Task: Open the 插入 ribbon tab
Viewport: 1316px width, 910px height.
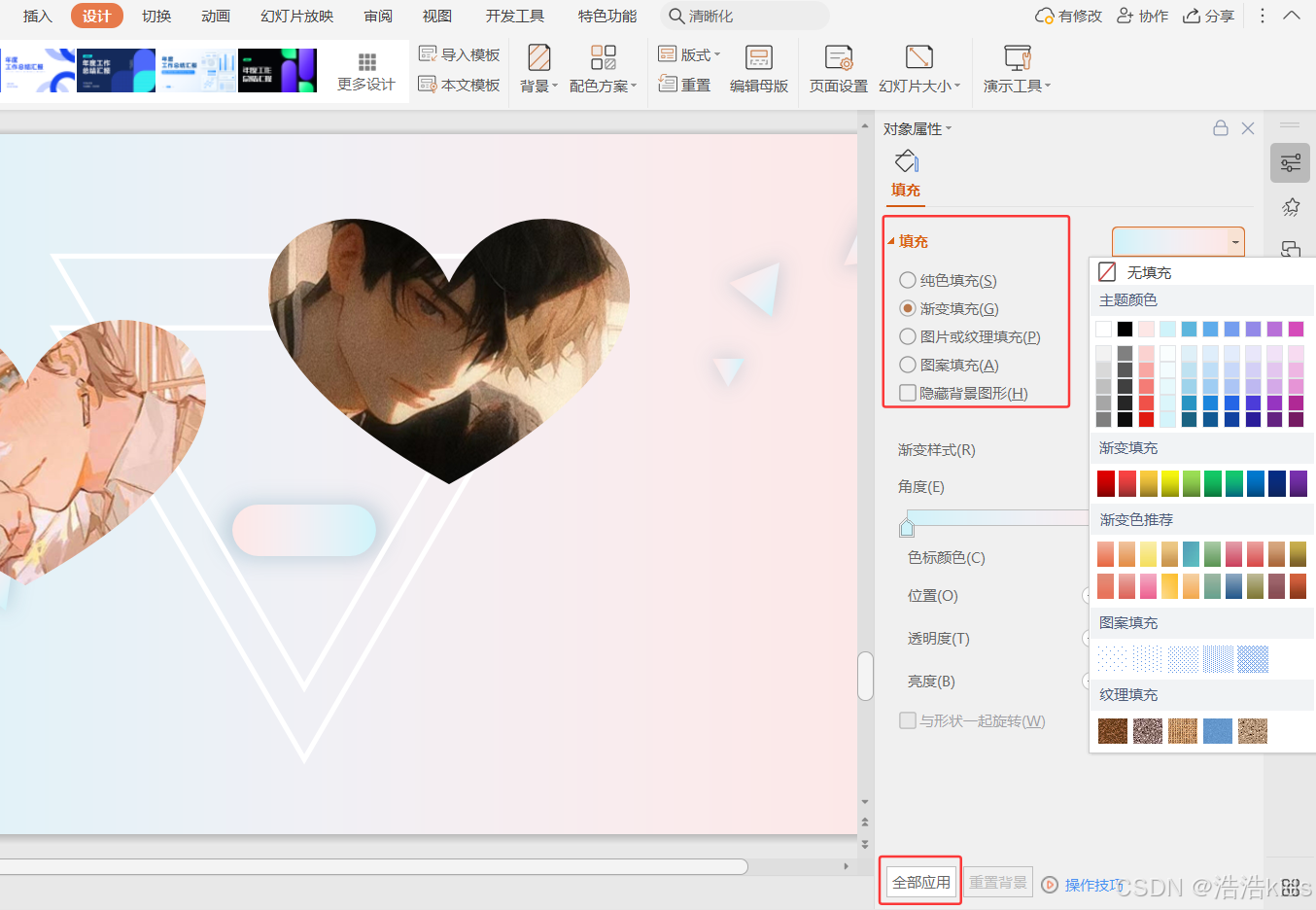Action: 38,16
